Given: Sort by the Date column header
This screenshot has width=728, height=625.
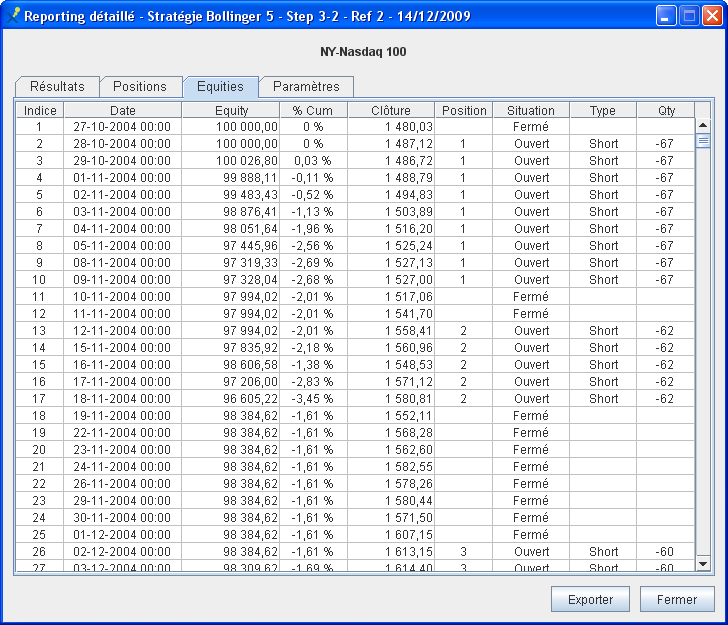Looking at the screenshot, I should click(x=123, y=110).
